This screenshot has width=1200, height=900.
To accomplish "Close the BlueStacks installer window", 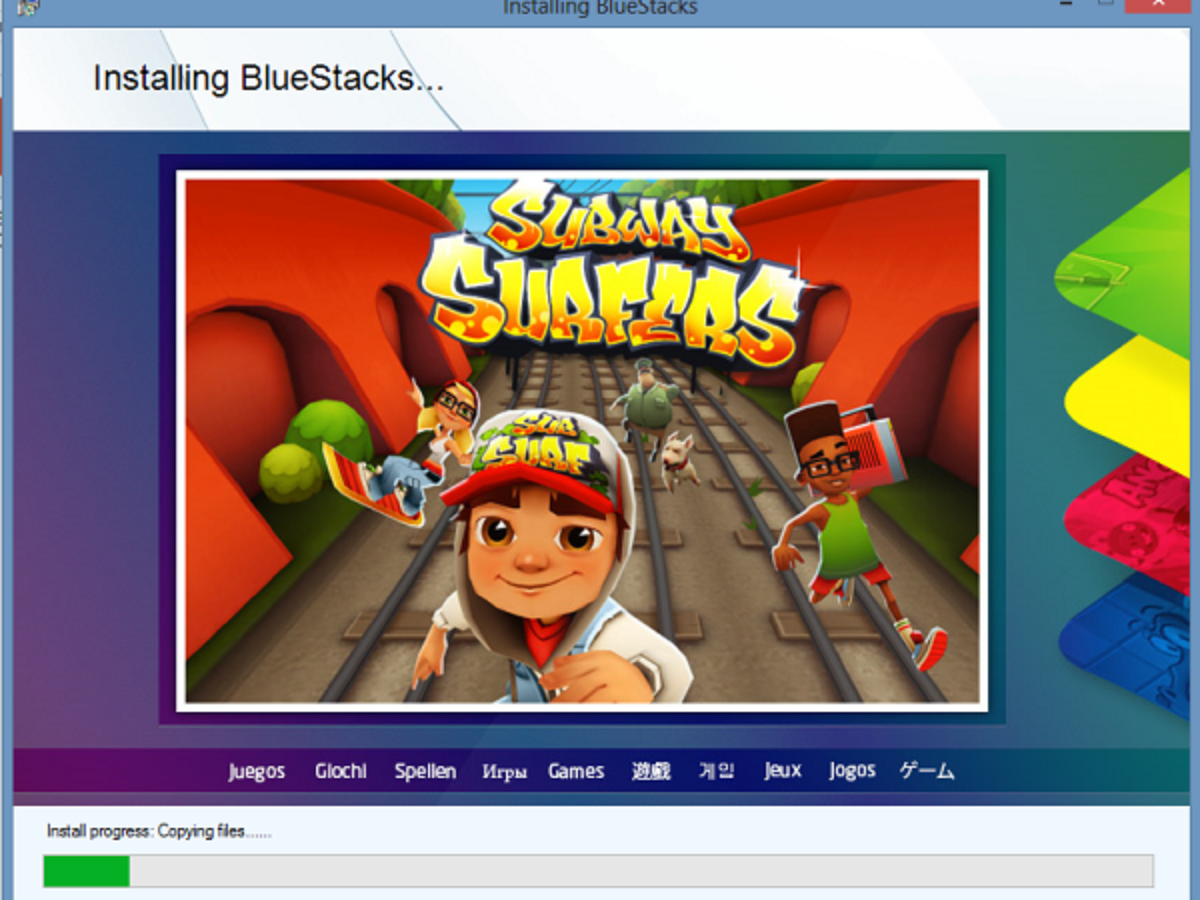I will coord(1159,5).
